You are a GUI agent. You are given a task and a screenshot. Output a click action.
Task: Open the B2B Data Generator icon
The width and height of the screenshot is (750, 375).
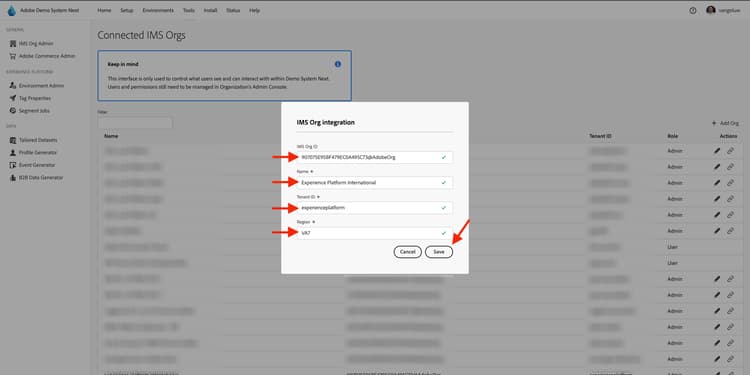[13, 177]
